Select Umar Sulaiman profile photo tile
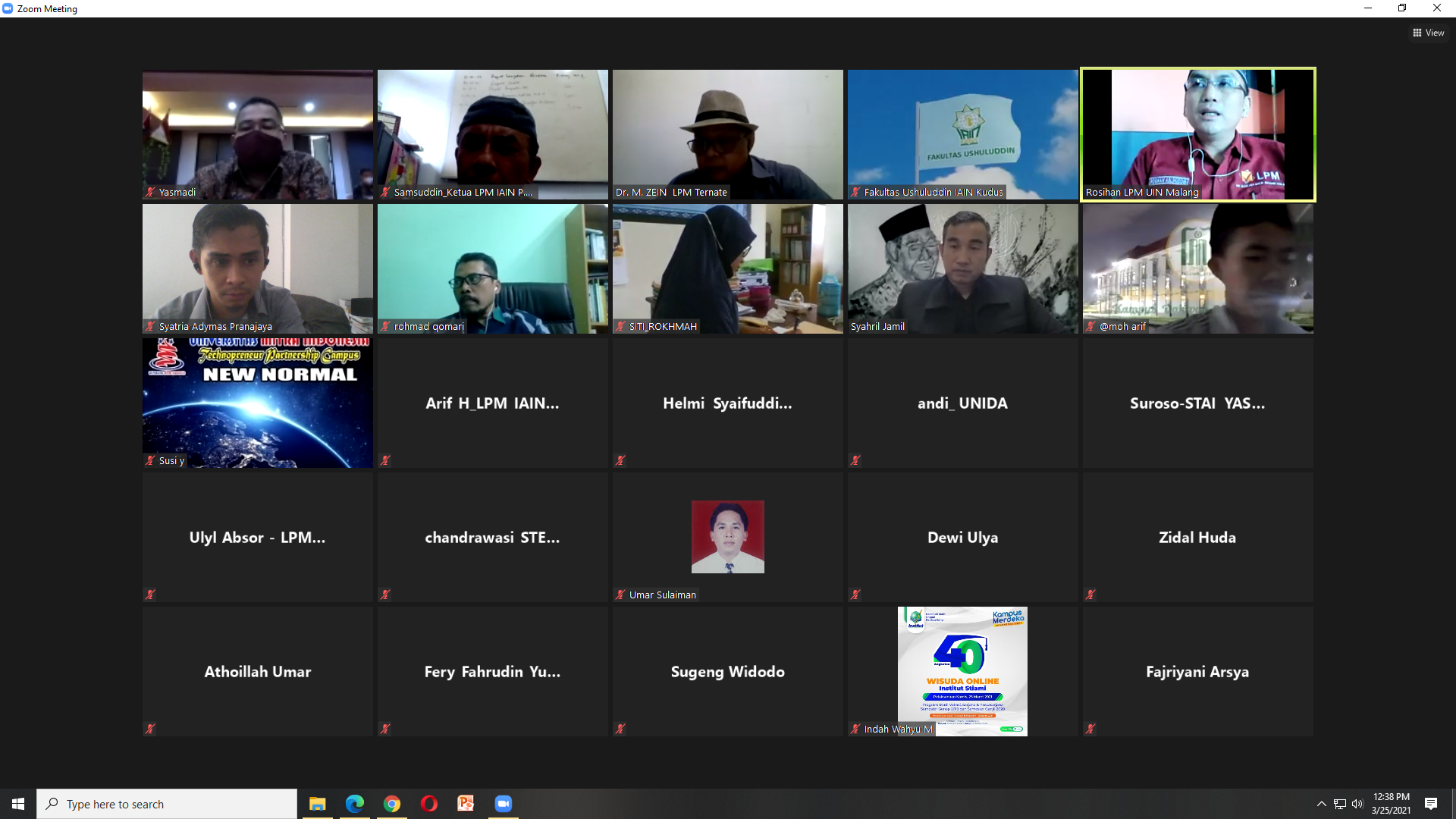1456x819 pixels. 727,536
